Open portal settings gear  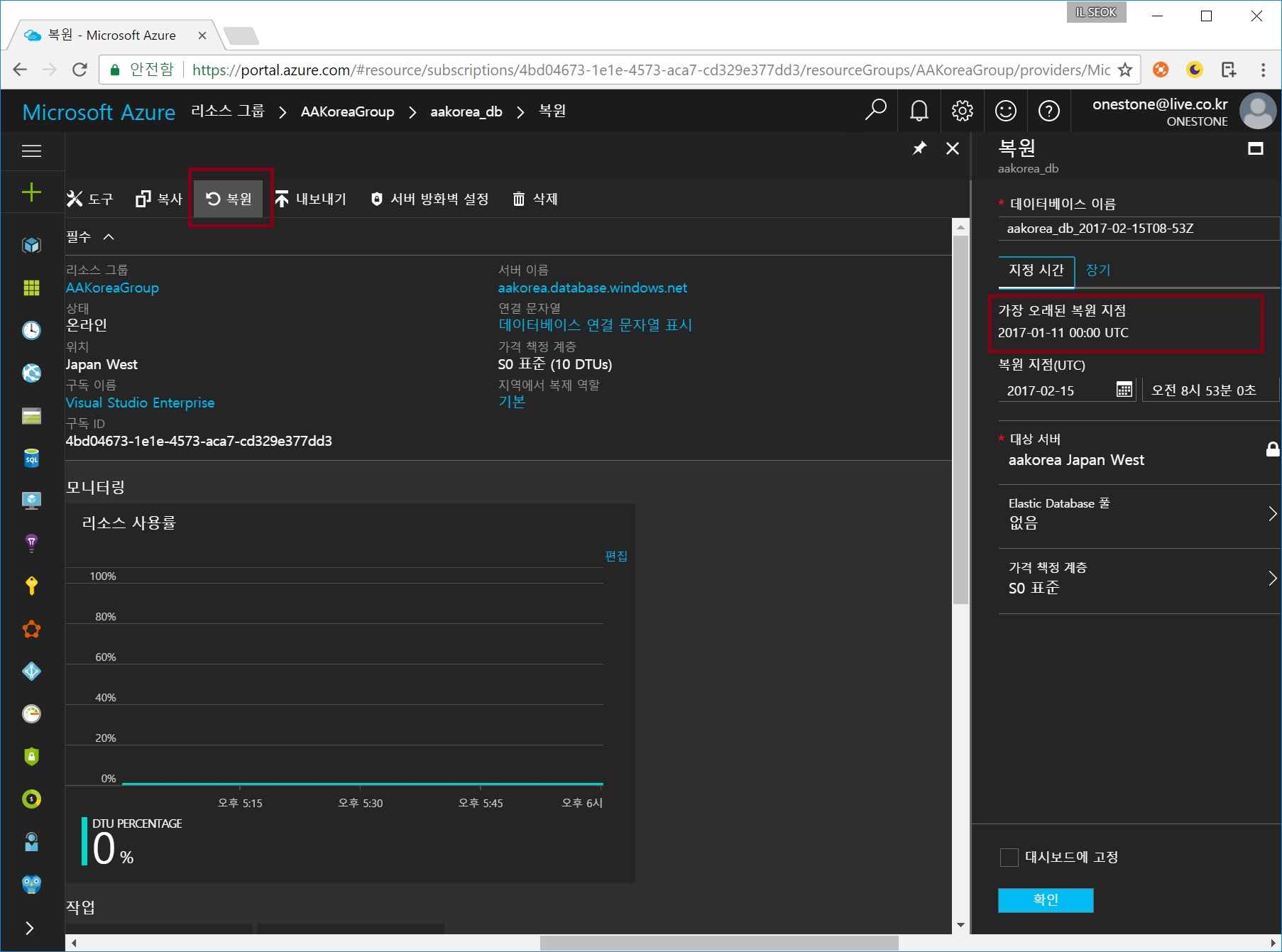963,110
